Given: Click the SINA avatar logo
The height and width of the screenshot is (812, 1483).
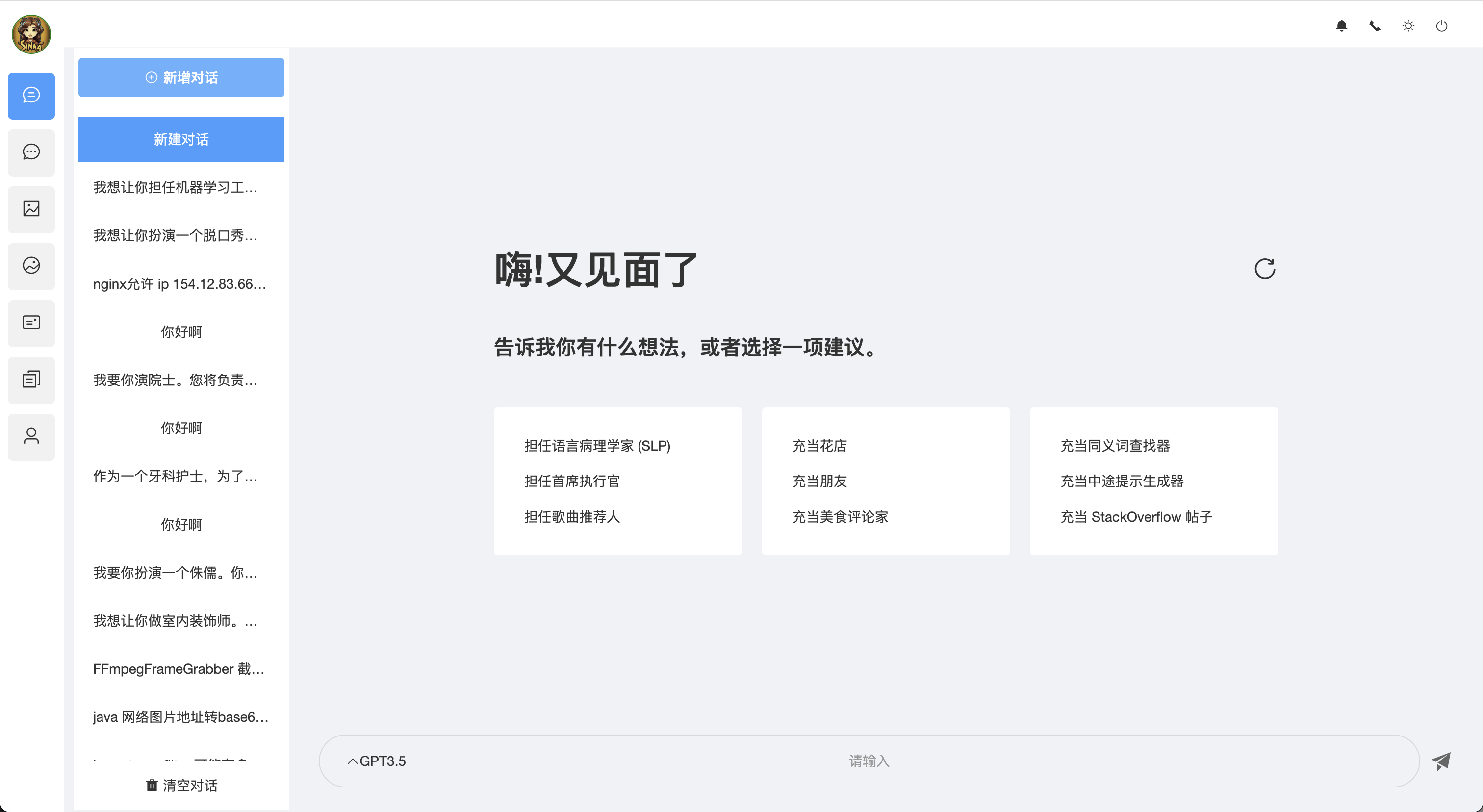Looking at the screenshot, I should point(31,34).
